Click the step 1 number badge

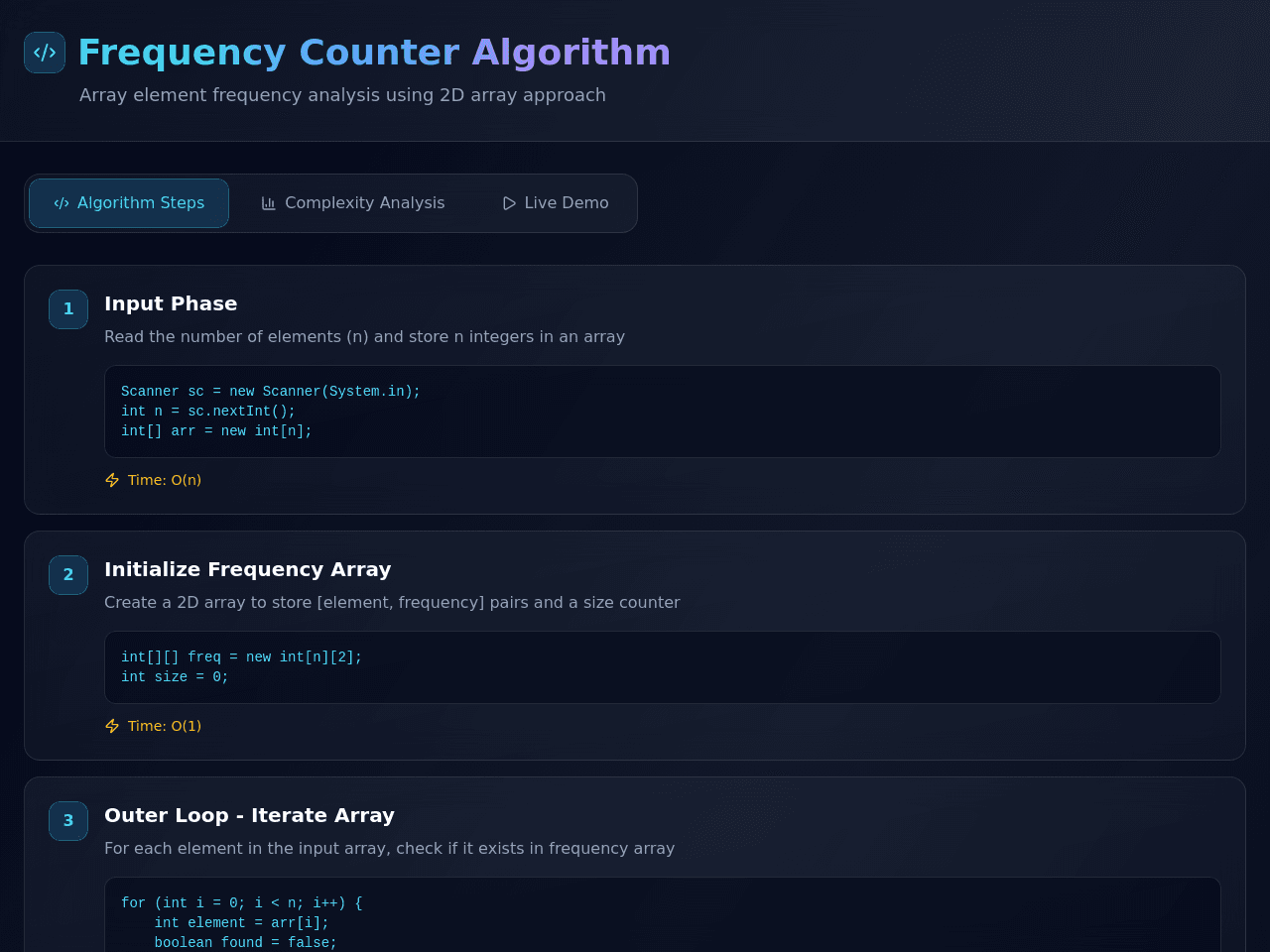(68, 309)
